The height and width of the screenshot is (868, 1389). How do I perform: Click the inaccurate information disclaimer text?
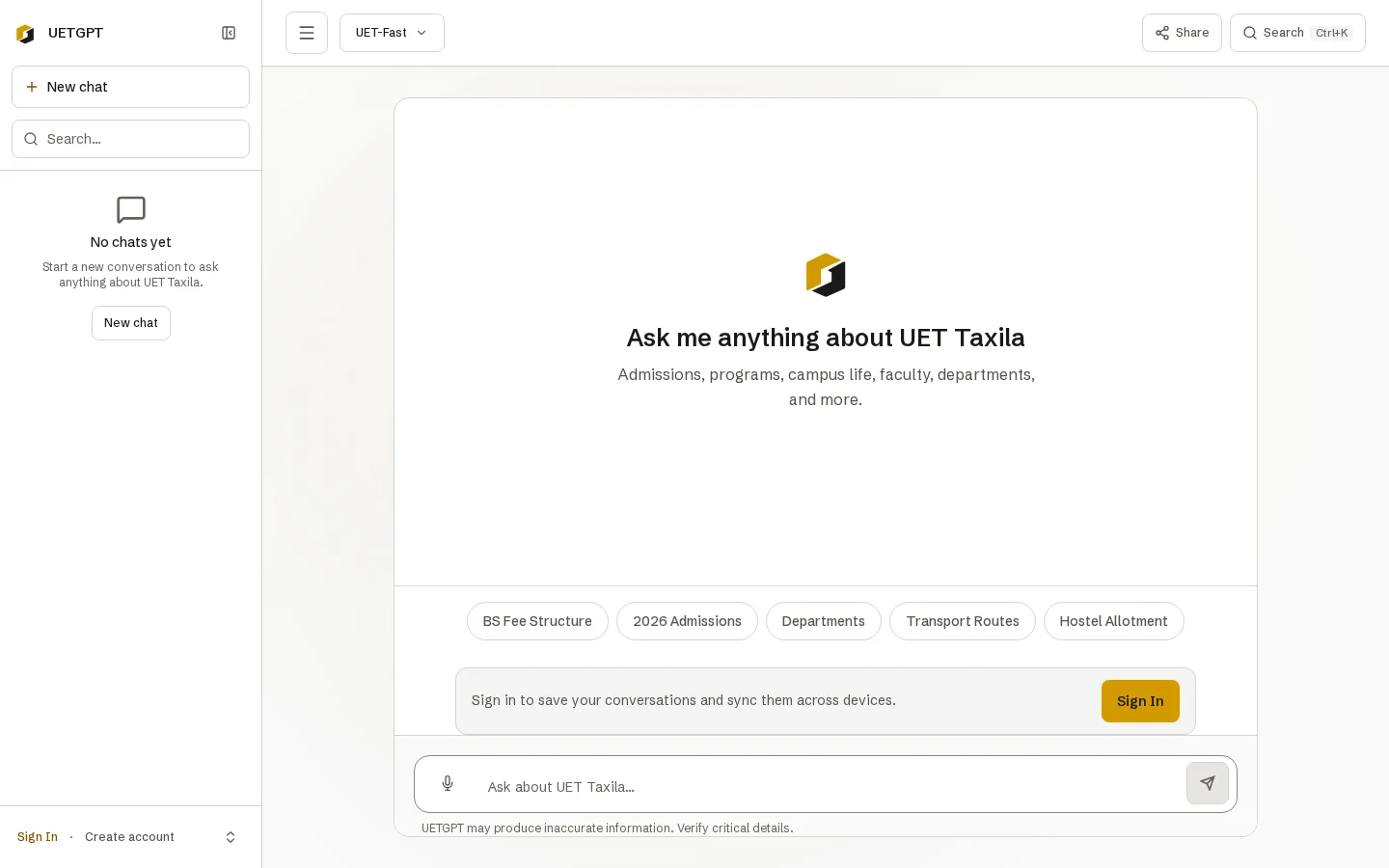point(608,828)
